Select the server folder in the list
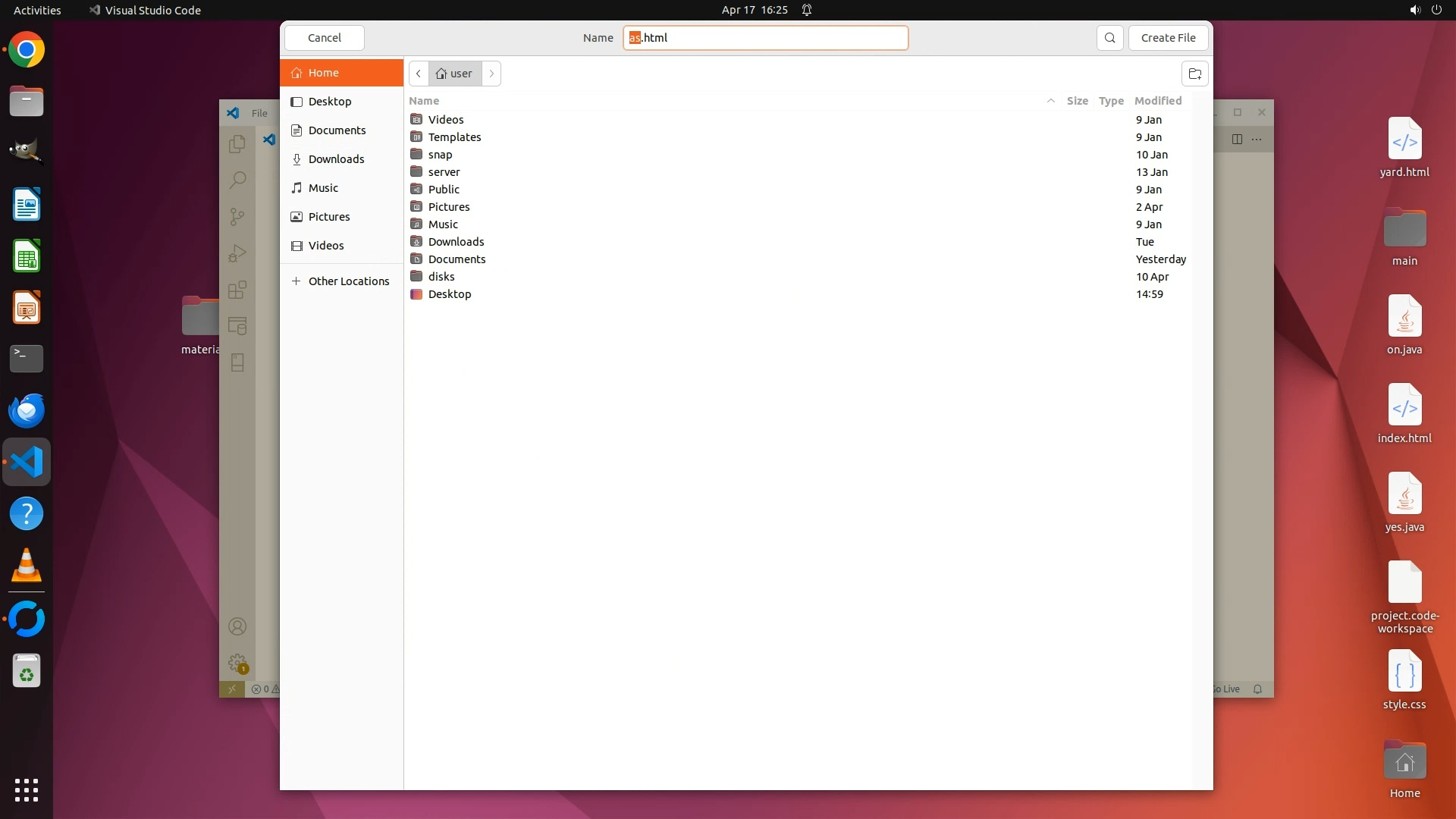 pyautogui.click(x=444, y=172)
